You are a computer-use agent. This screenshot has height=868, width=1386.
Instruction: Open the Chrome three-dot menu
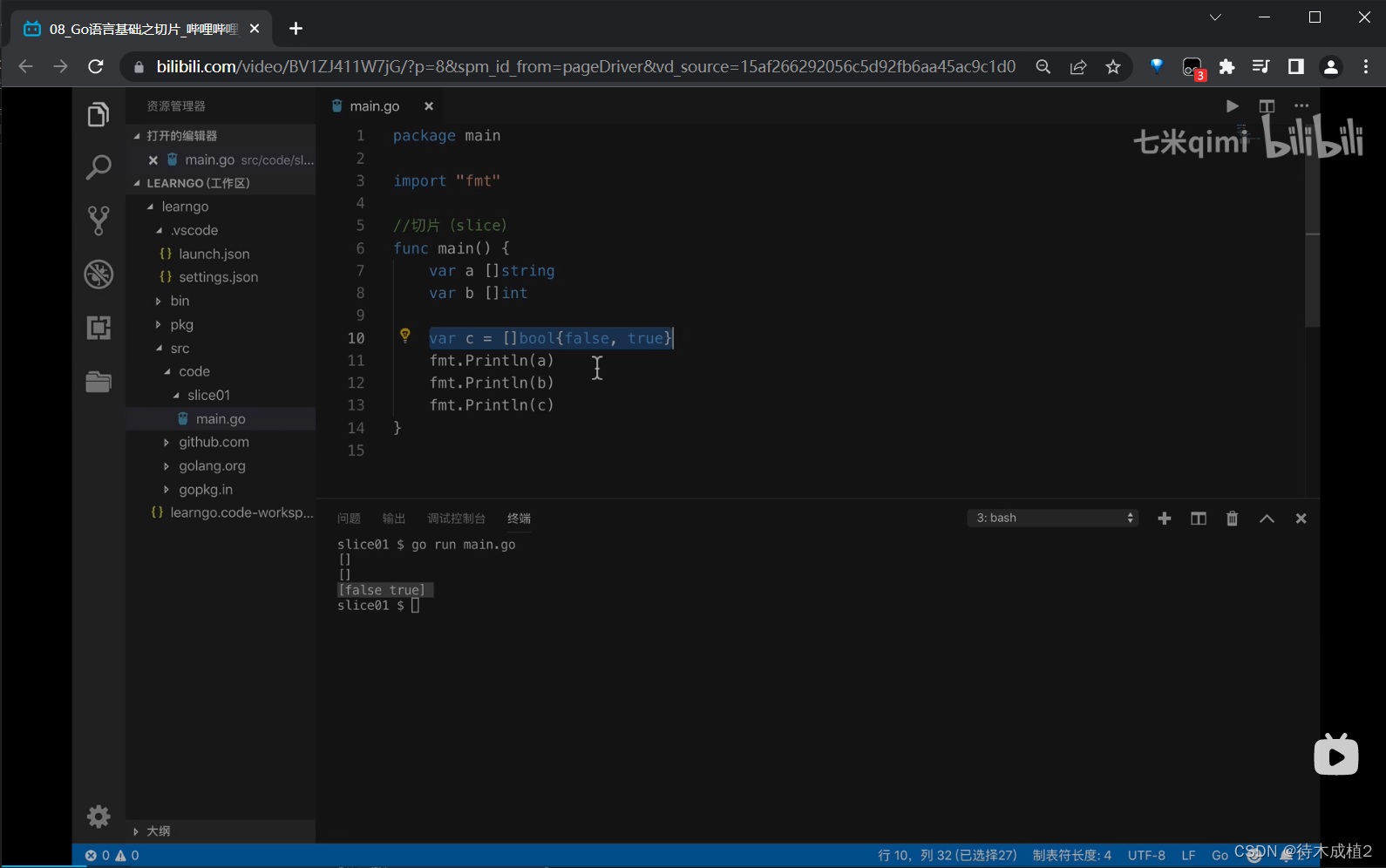tap(1366, 67)
